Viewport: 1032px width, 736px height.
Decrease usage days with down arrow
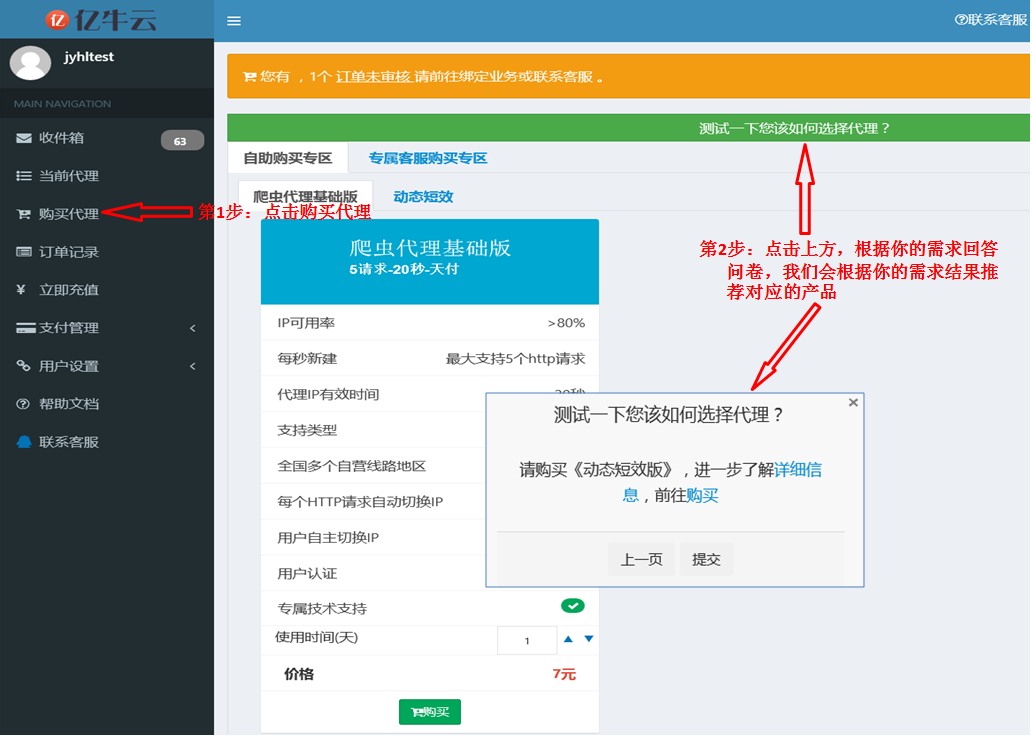(x=589, y=639)
